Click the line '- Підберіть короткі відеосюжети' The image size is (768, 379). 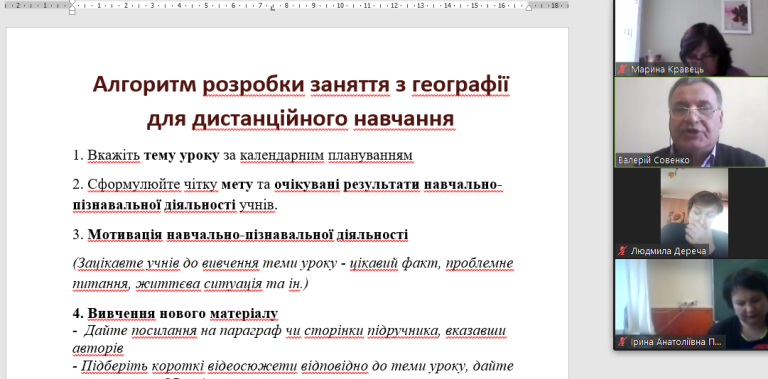click(x=293, y=366)
